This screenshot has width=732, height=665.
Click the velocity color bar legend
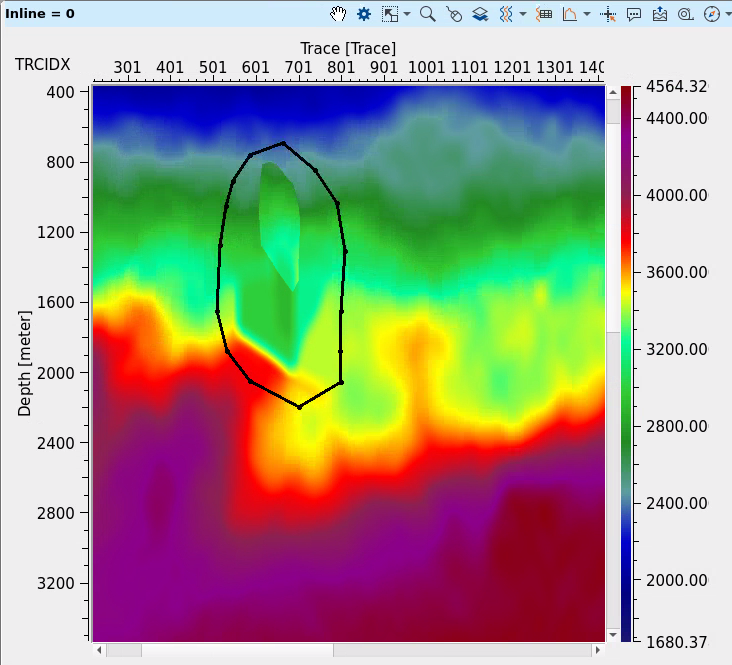626,362
